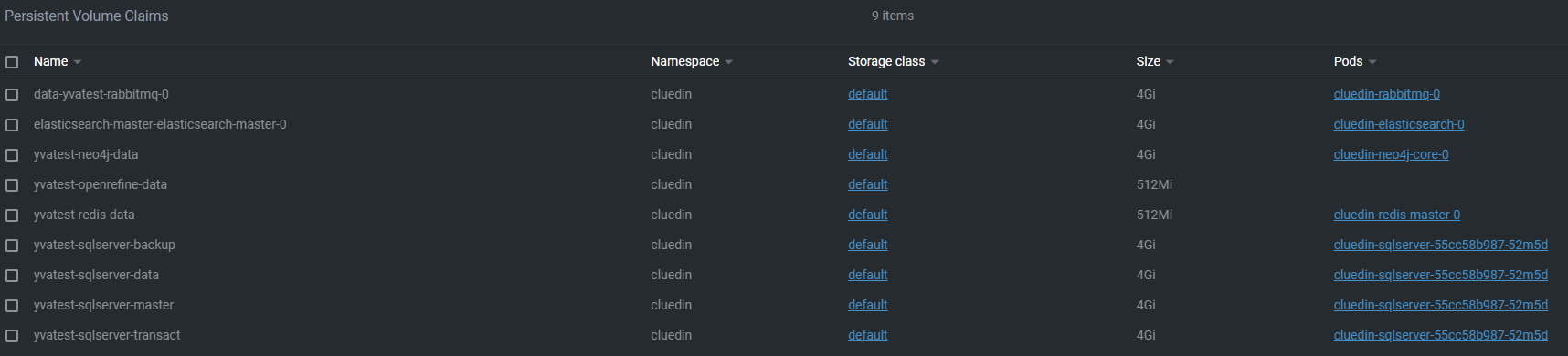Tick the yvatest-sqlserver-transact row checkbox
This screenshot has height=356, width=1568.
(x=12, y=336)
